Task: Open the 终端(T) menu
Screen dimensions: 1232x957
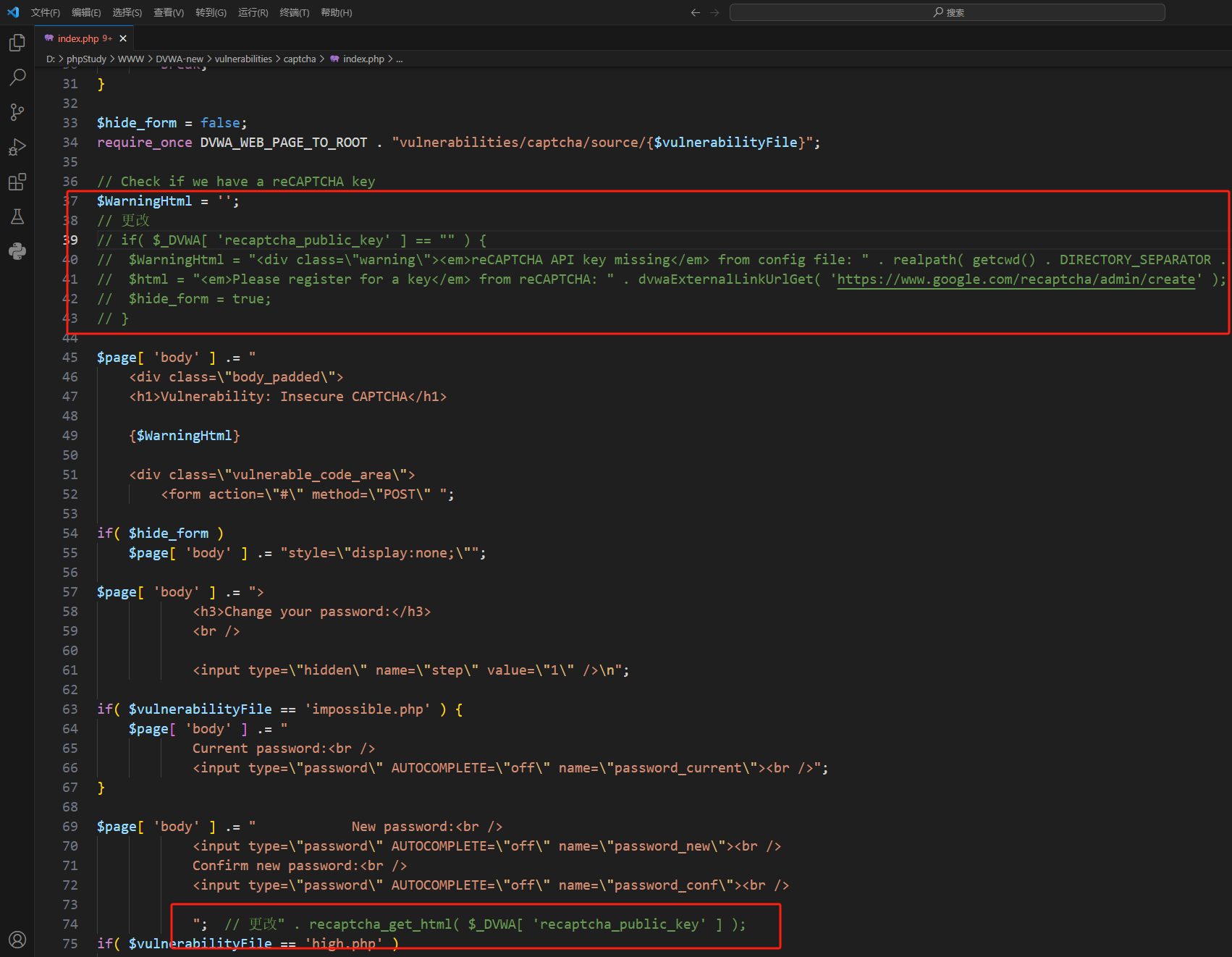Action: [x=294, y=12]
